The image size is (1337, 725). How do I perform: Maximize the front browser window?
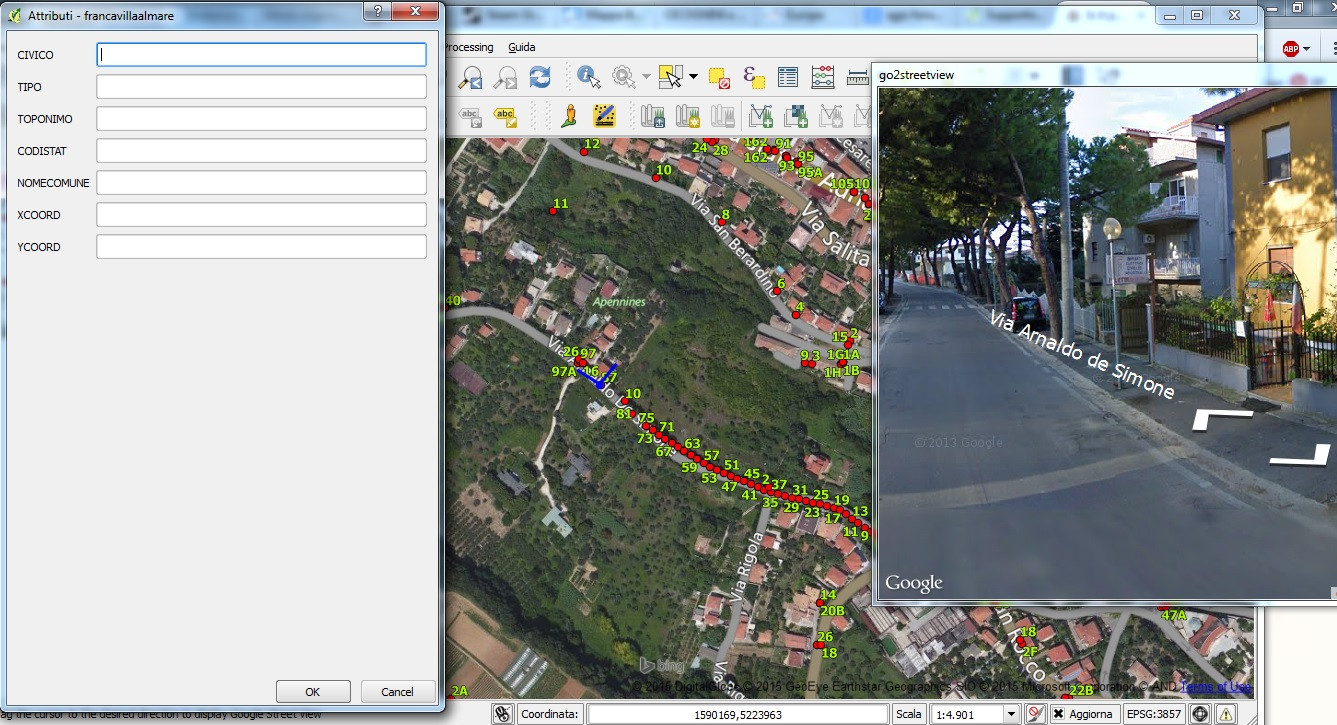[x=1197, y=15]
